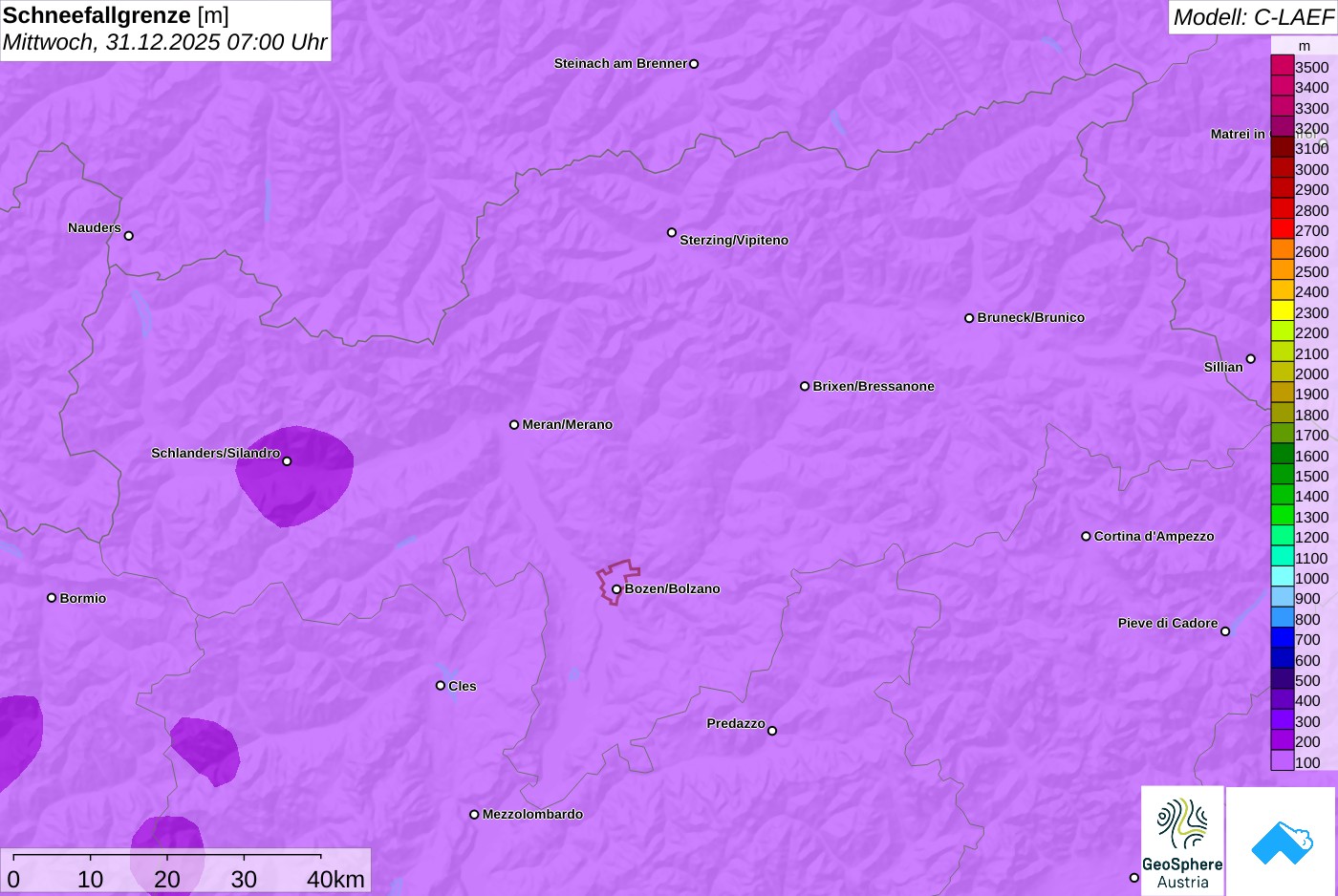This screenshot has height=896, width=1338.
Task: Click the Cortina d'Ampezzo location dot
Action: 1086,536
